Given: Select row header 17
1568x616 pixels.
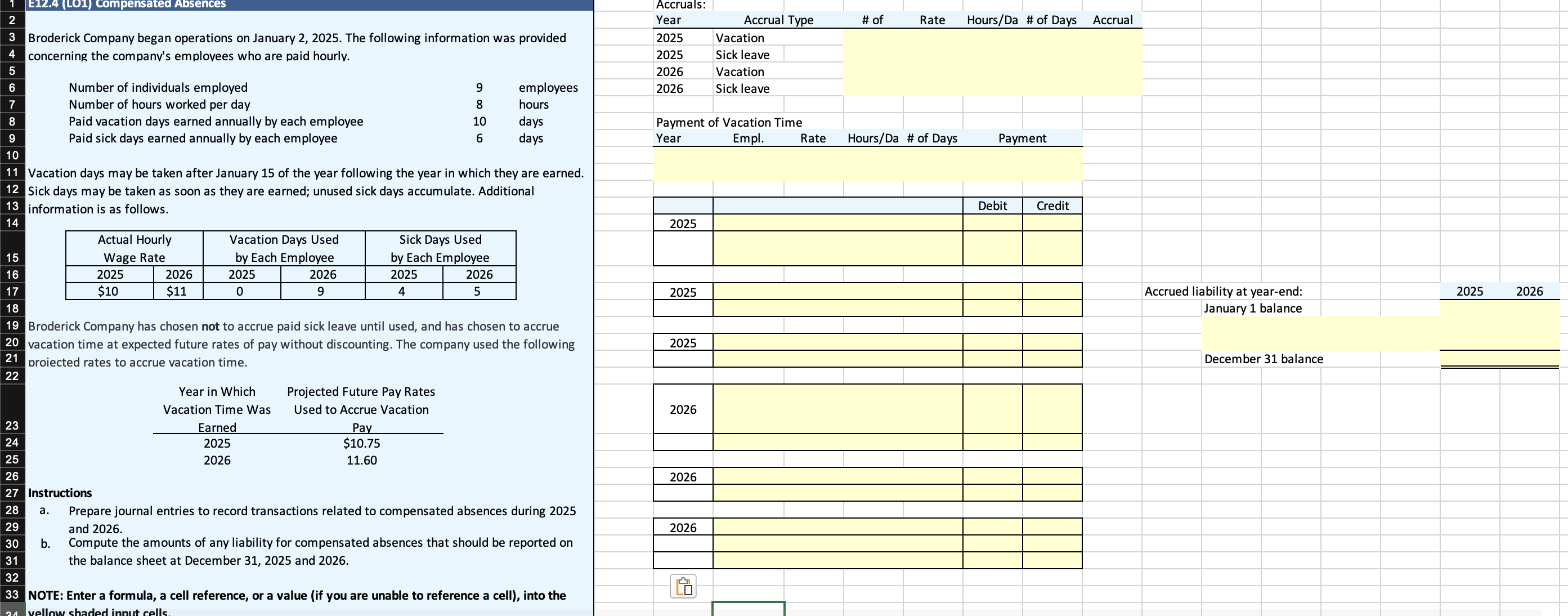Looking at the screenshot, I should pyautogui.click(x=12, y=292).
